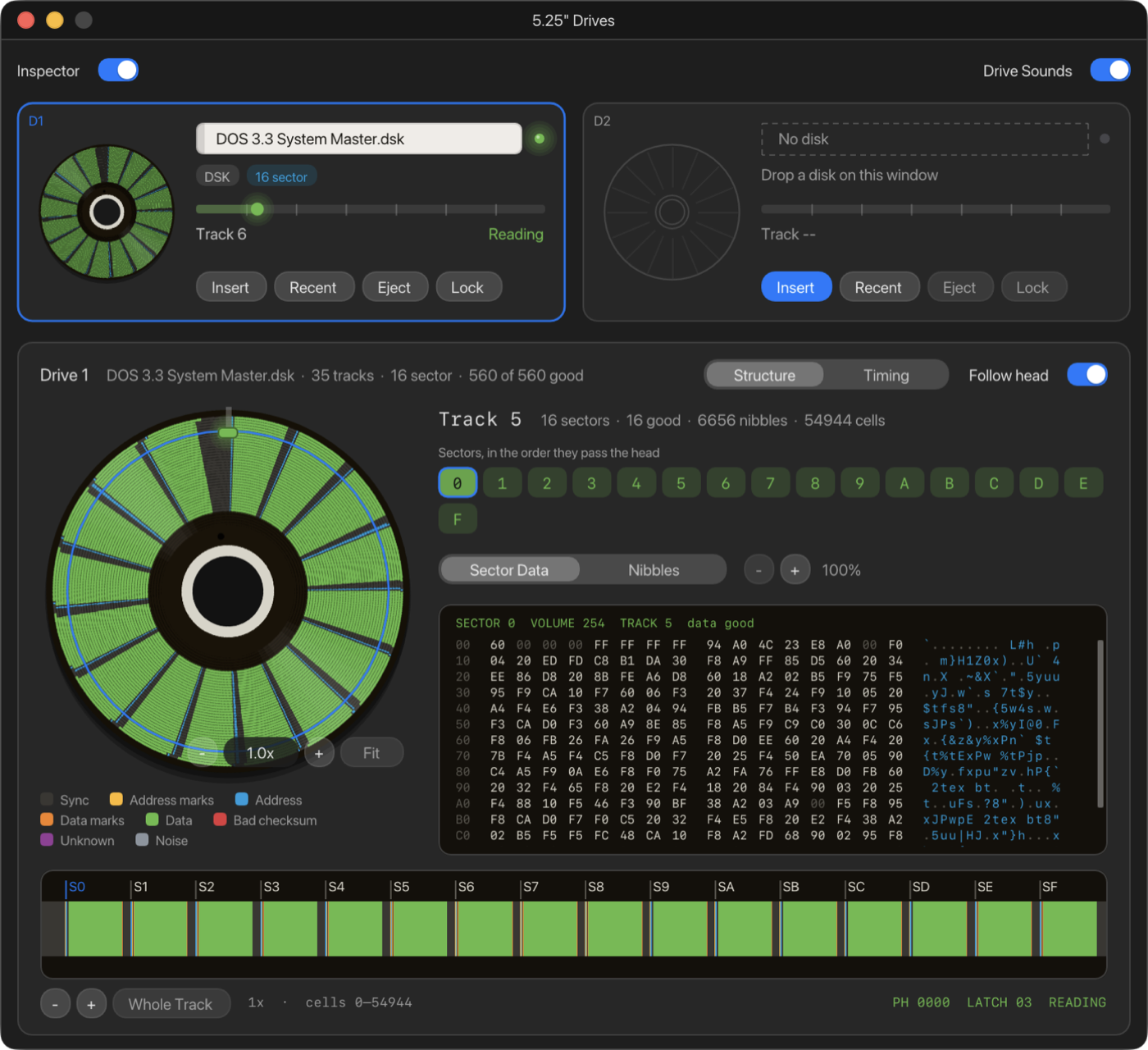Click the DOS 3.3 System Master.dsk name field
The image size is (1148, 1050).
point(359,139)
